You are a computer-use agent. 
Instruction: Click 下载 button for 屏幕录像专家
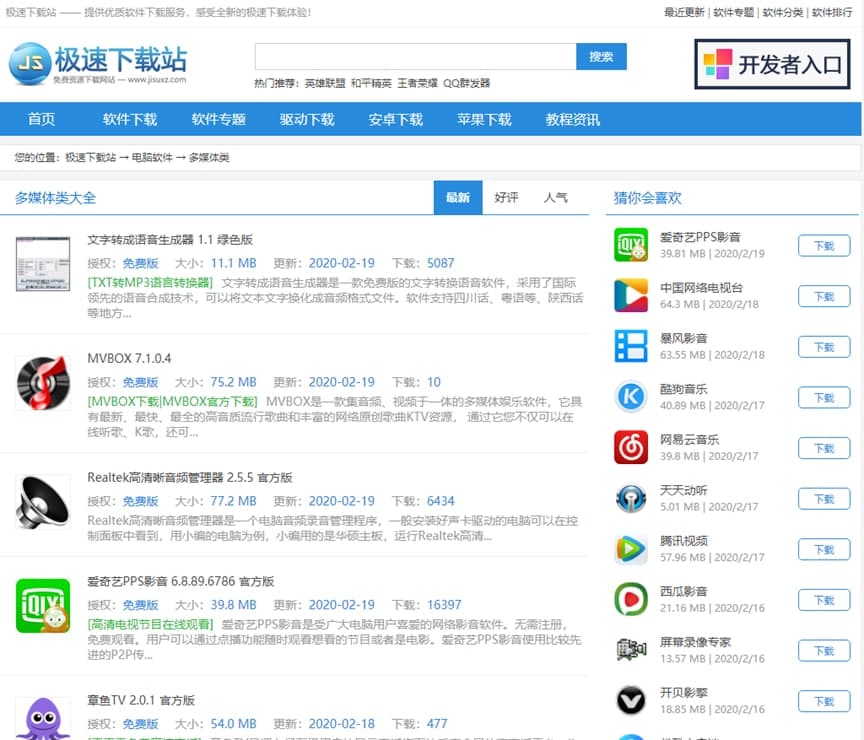coord(824,651)
